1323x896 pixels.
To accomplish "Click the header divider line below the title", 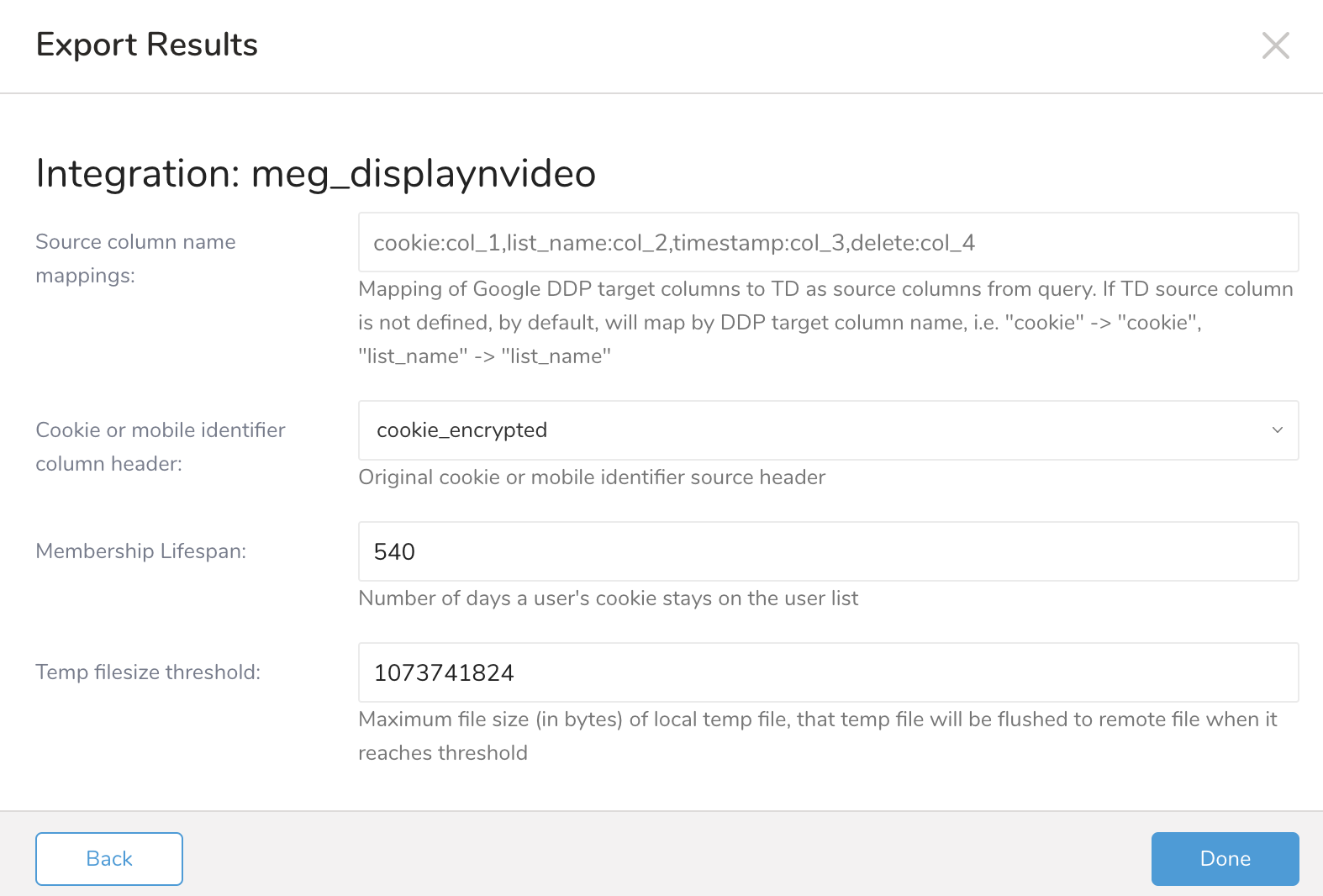I will (661, 93).
